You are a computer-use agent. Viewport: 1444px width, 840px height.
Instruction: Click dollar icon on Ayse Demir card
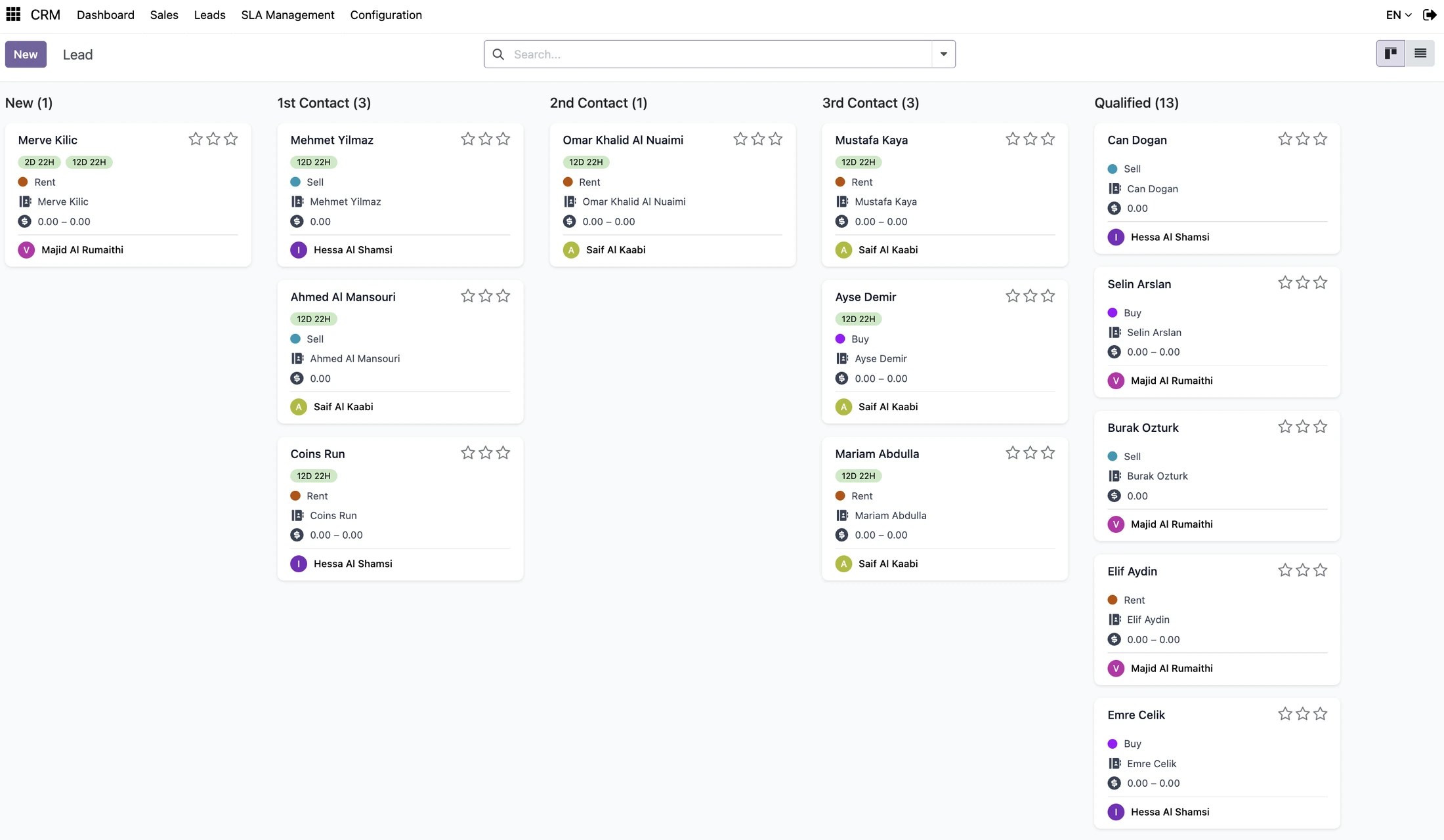[x=842, y=378]
